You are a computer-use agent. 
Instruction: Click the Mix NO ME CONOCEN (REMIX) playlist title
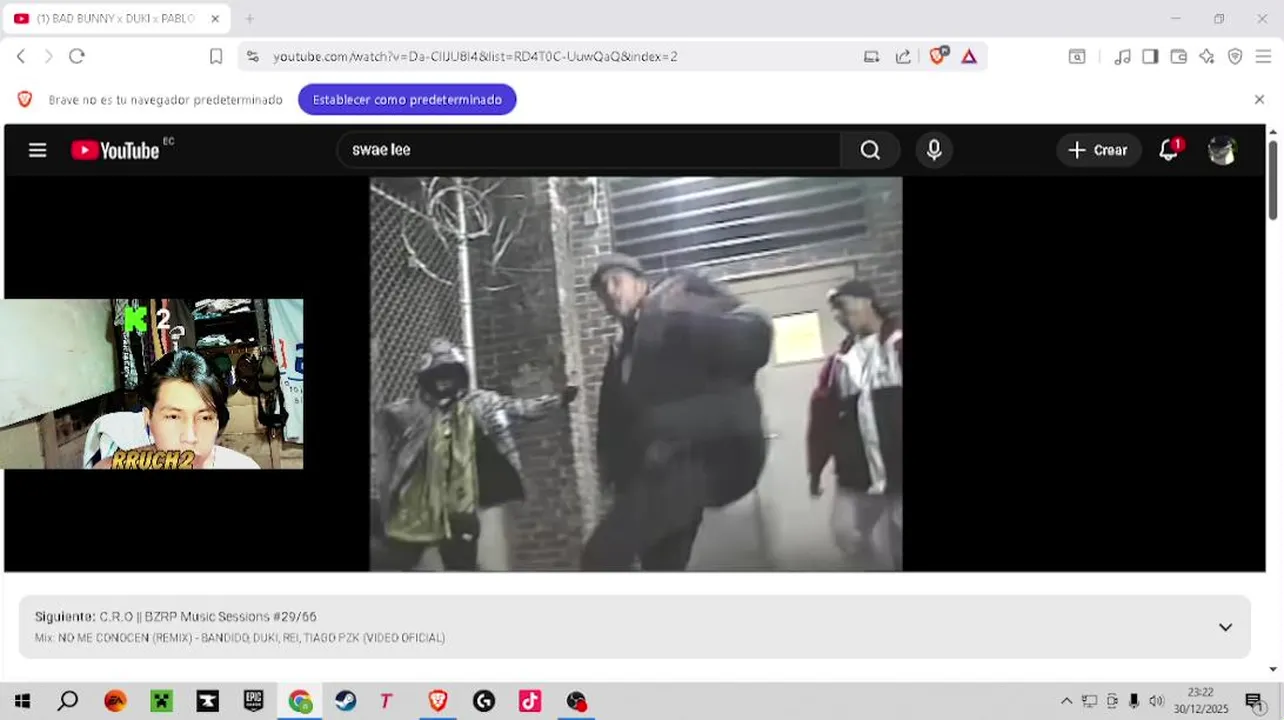click(x=240, y=638)
